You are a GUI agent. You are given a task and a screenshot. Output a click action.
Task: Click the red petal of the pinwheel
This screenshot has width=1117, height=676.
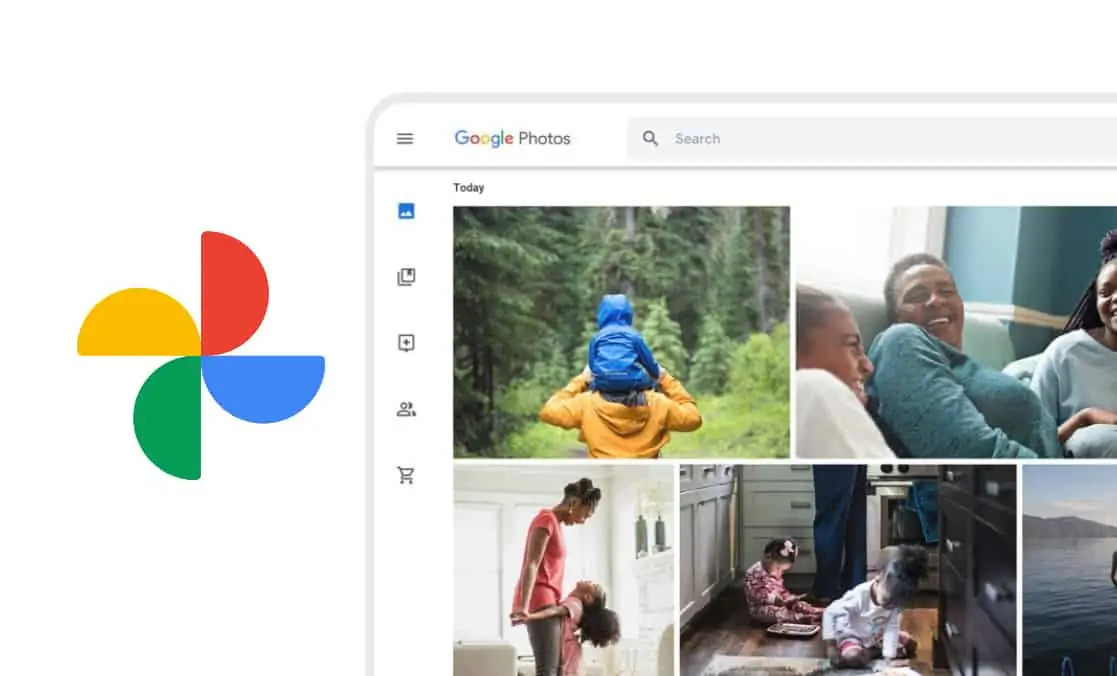232,292
